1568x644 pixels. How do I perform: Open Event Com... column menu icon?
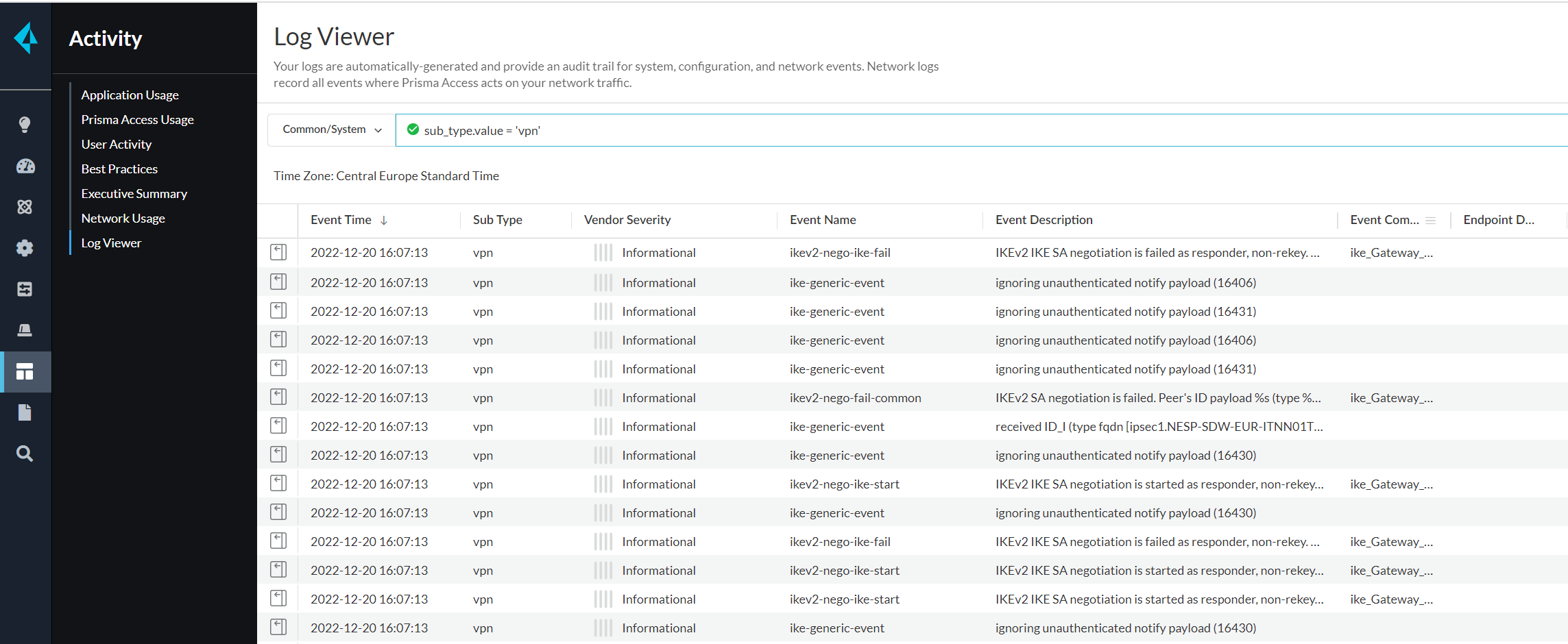tap(1430, 221)
